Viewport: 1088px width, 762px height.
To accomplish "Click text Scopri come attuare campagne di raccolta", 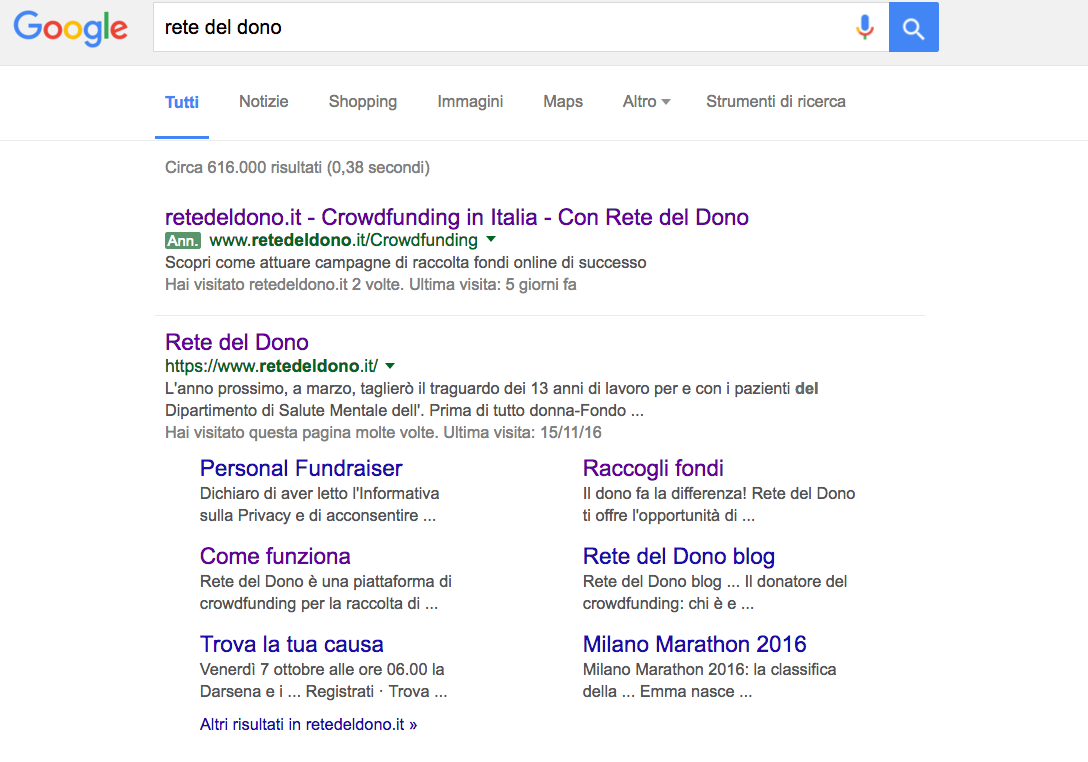I will [405, 262].
